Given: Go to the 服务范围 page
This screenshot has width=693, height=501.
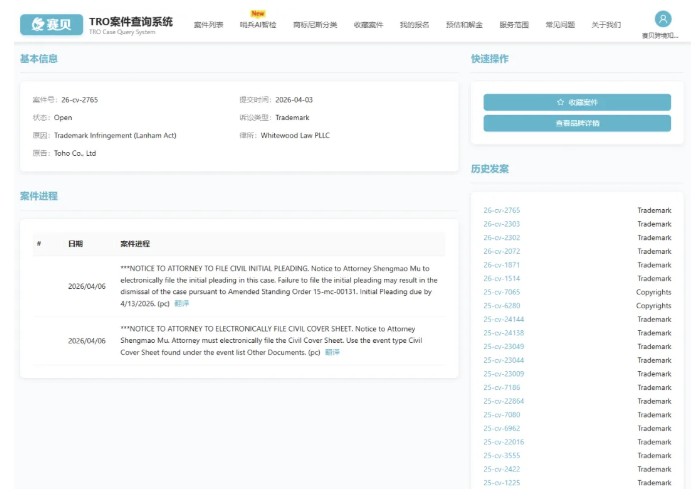Looking at the screenshot, I should tap(514, 24).
